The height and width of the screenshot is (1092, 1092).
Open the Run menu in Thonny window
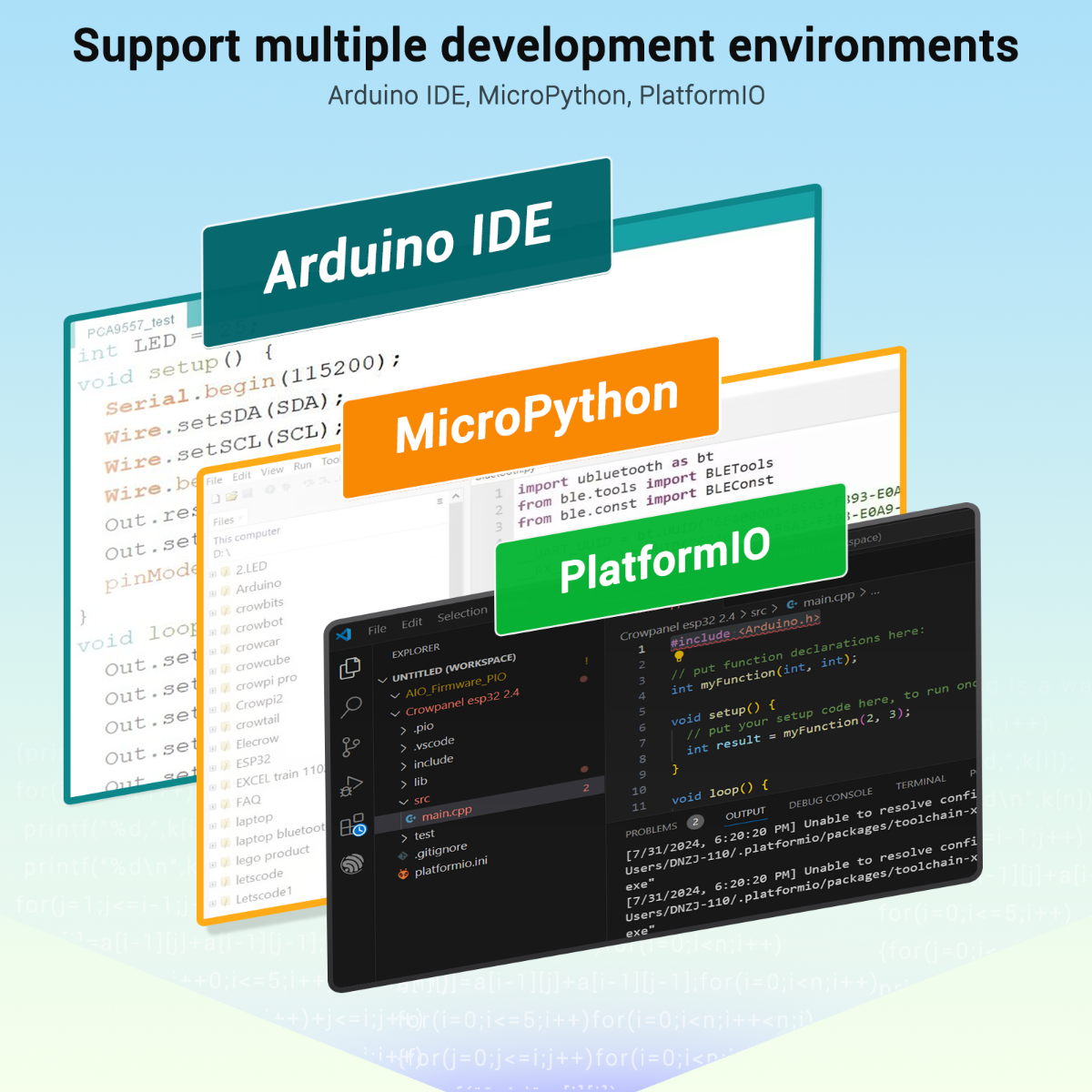coord(302,466)
